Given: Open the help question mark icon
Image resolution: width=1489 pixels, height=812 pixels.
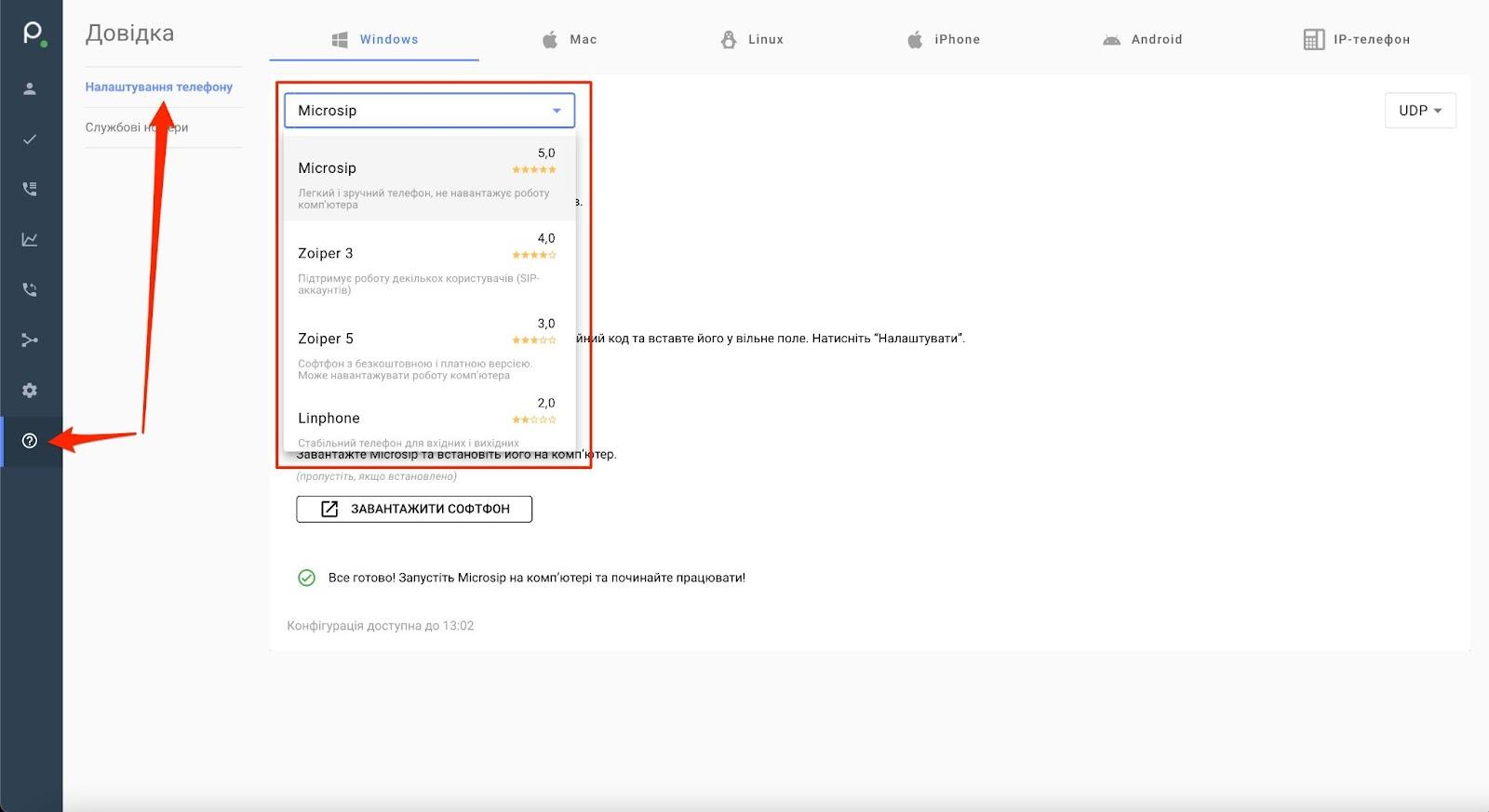Looking at the screenshot, I should point(30,441).
